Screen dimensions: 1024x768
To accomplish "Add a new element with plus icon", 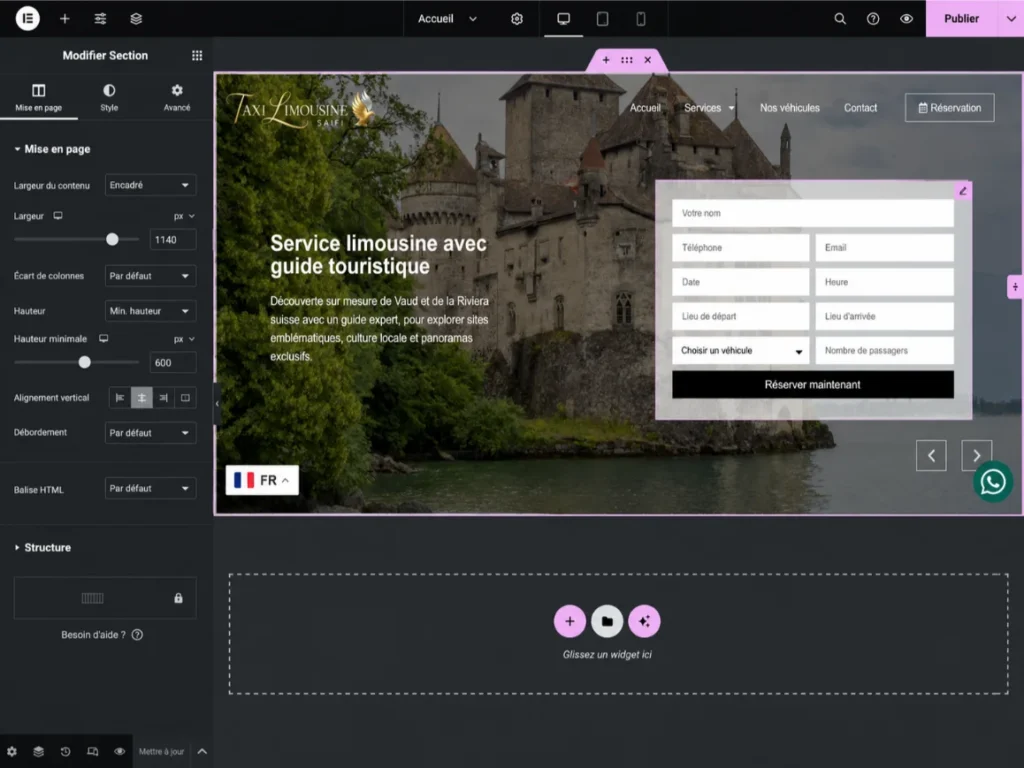I will (65, 18).
